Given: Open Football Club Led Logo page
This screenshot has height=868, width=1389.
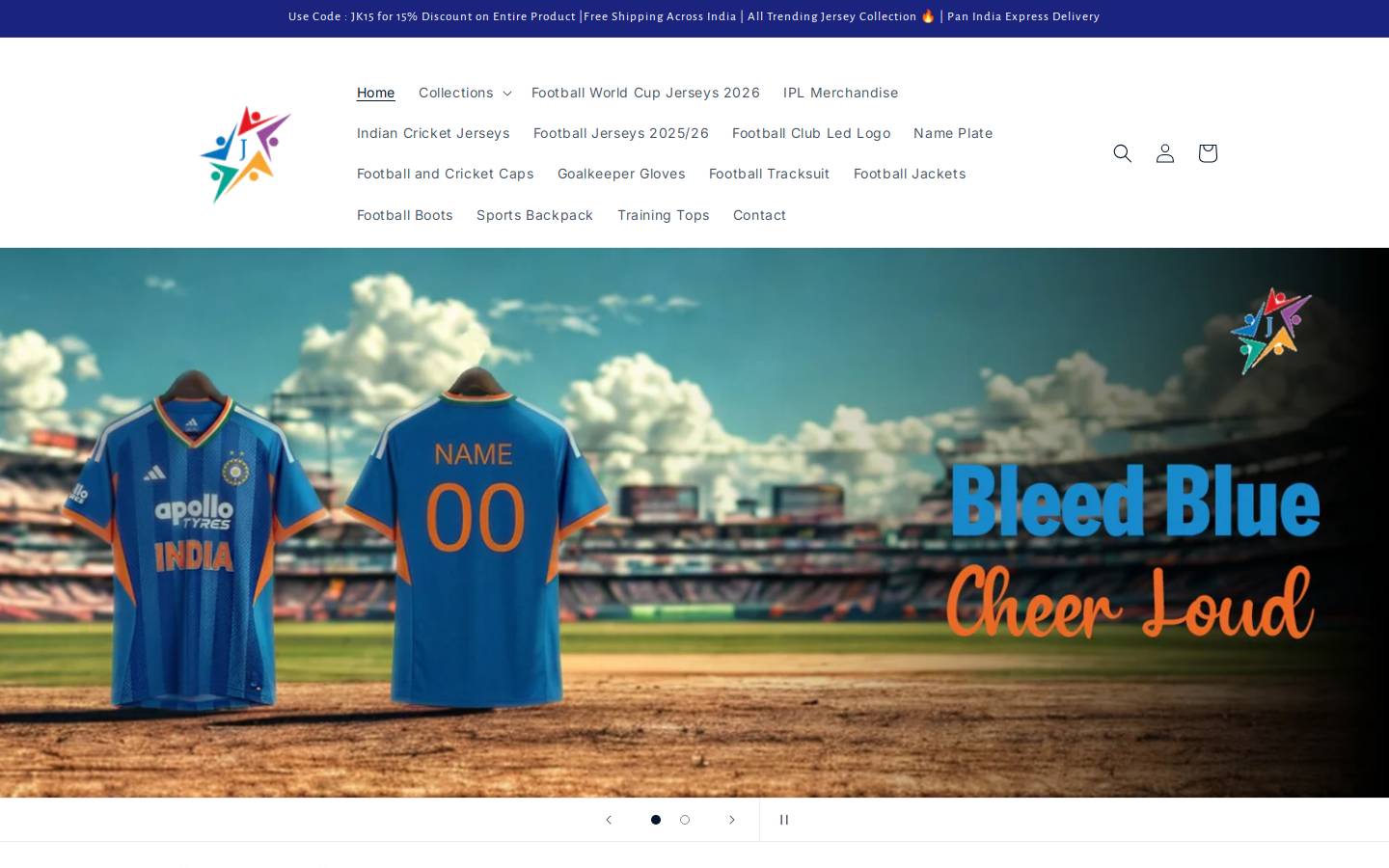Looking at the screenshot, I should coord(811,133).
